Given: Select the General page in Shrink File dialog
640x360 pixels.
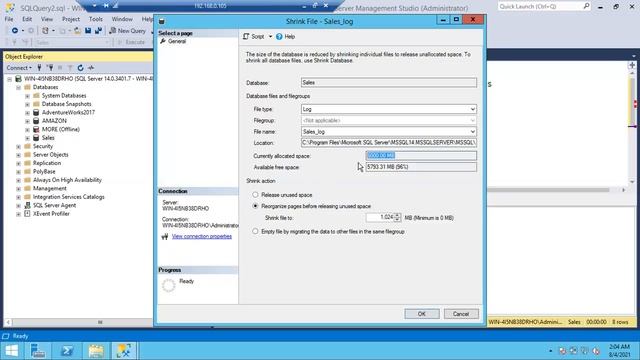Looking at the screenshot, I should coord(177,41).
